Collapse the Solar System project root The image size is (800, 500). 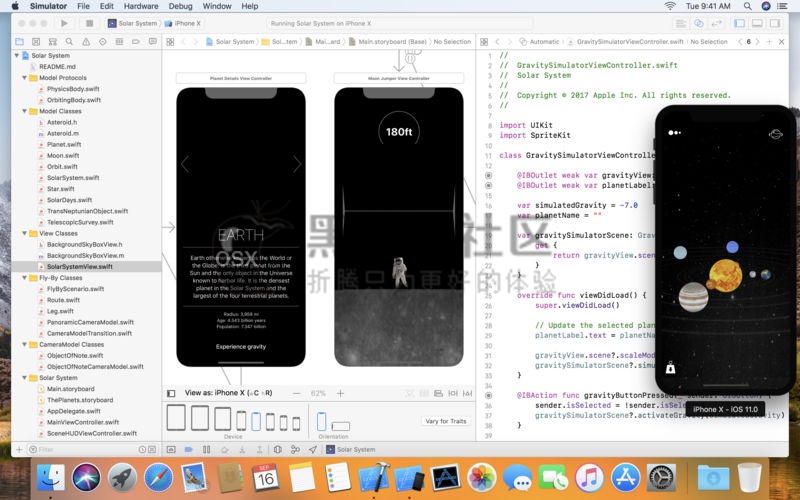[17, 56]
